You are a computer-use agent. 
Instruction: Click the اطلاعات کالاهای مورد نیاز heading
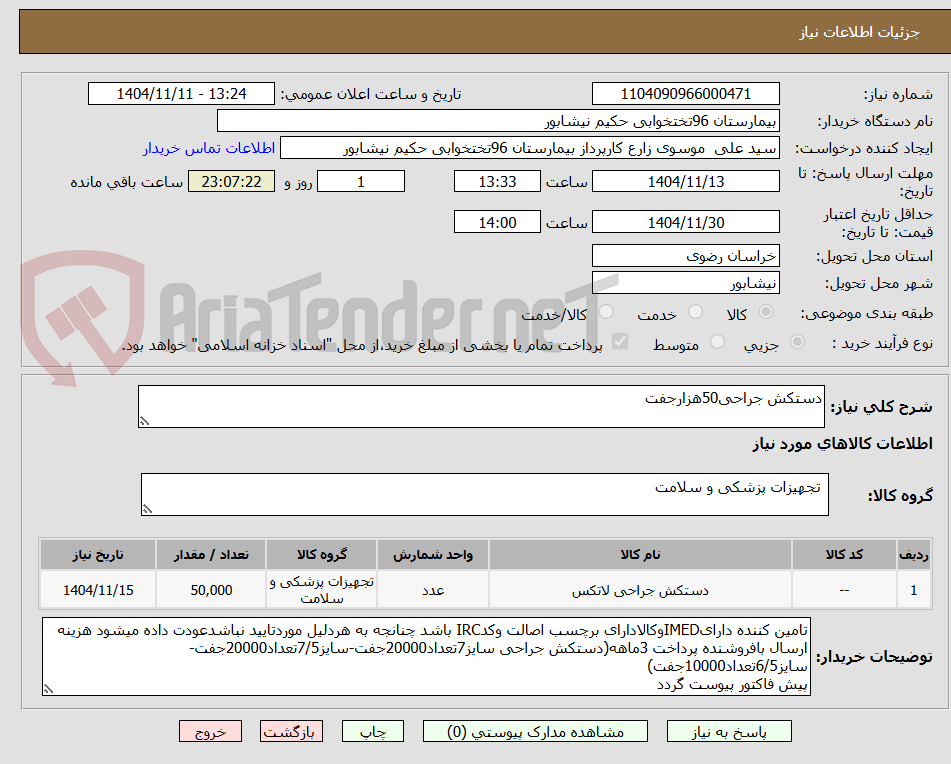point(842,444)
